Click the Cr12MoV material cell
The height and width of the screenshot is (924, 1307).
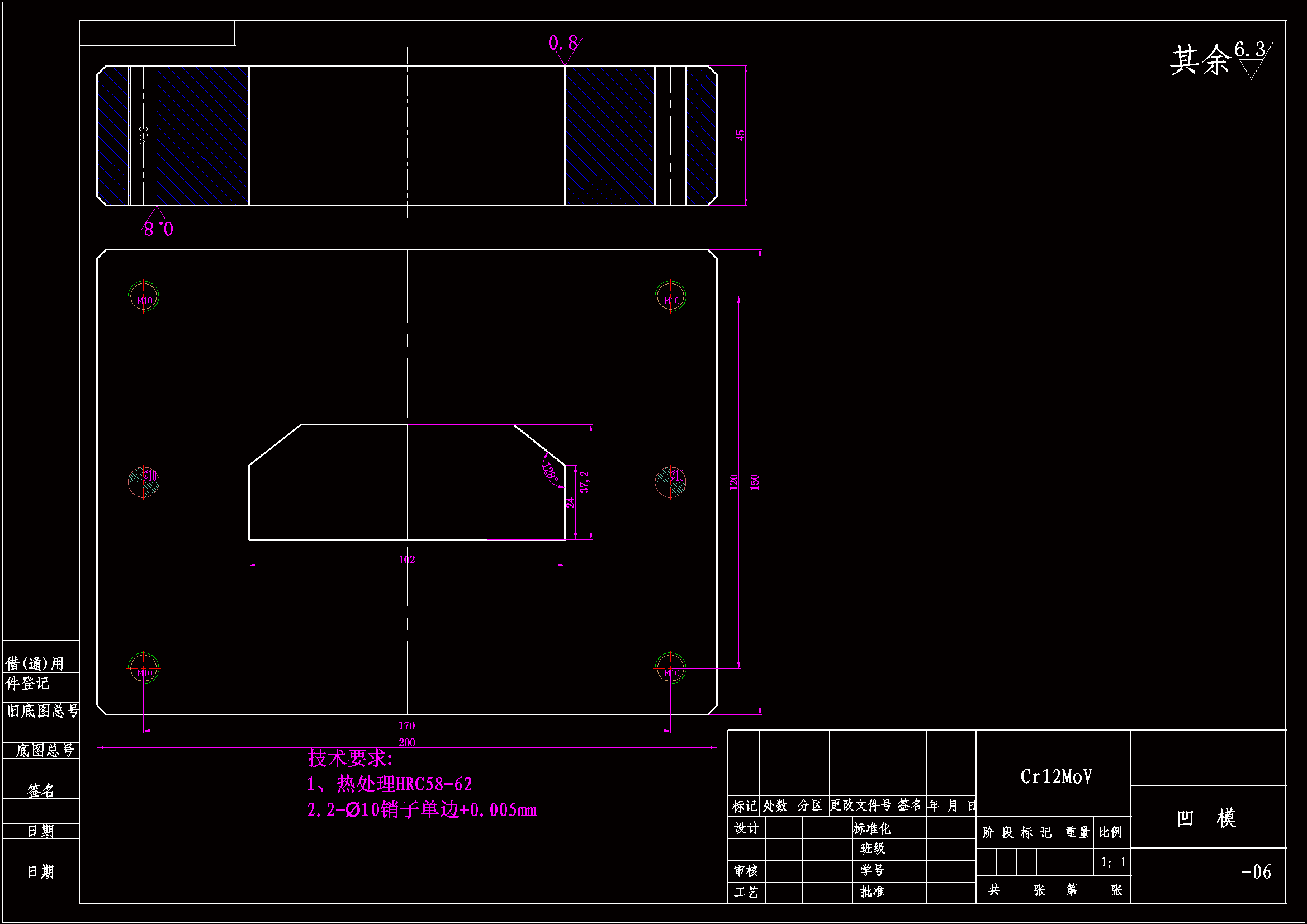pyautogui.click(x=1056, y=776)
